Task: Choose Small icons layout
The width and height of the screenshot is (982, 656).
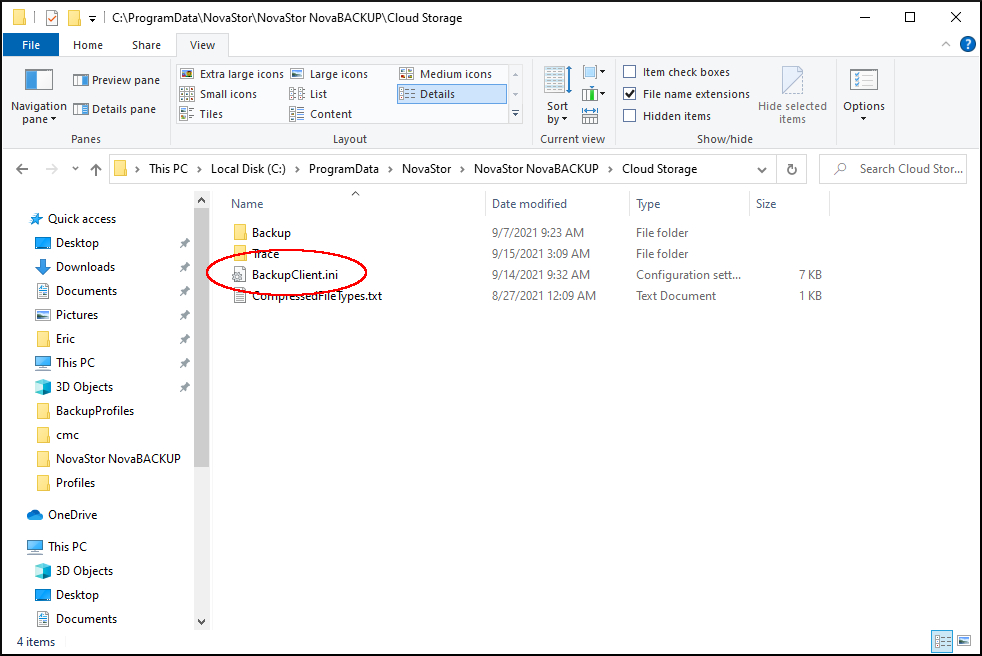Action: [219, 94]
